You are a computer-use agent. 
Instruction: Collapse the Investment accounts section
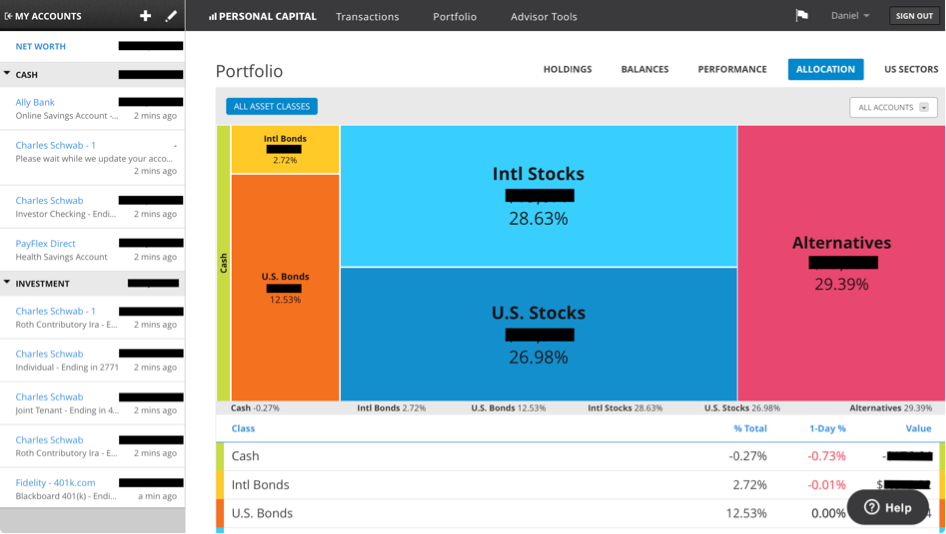click(x=7, y=283)
